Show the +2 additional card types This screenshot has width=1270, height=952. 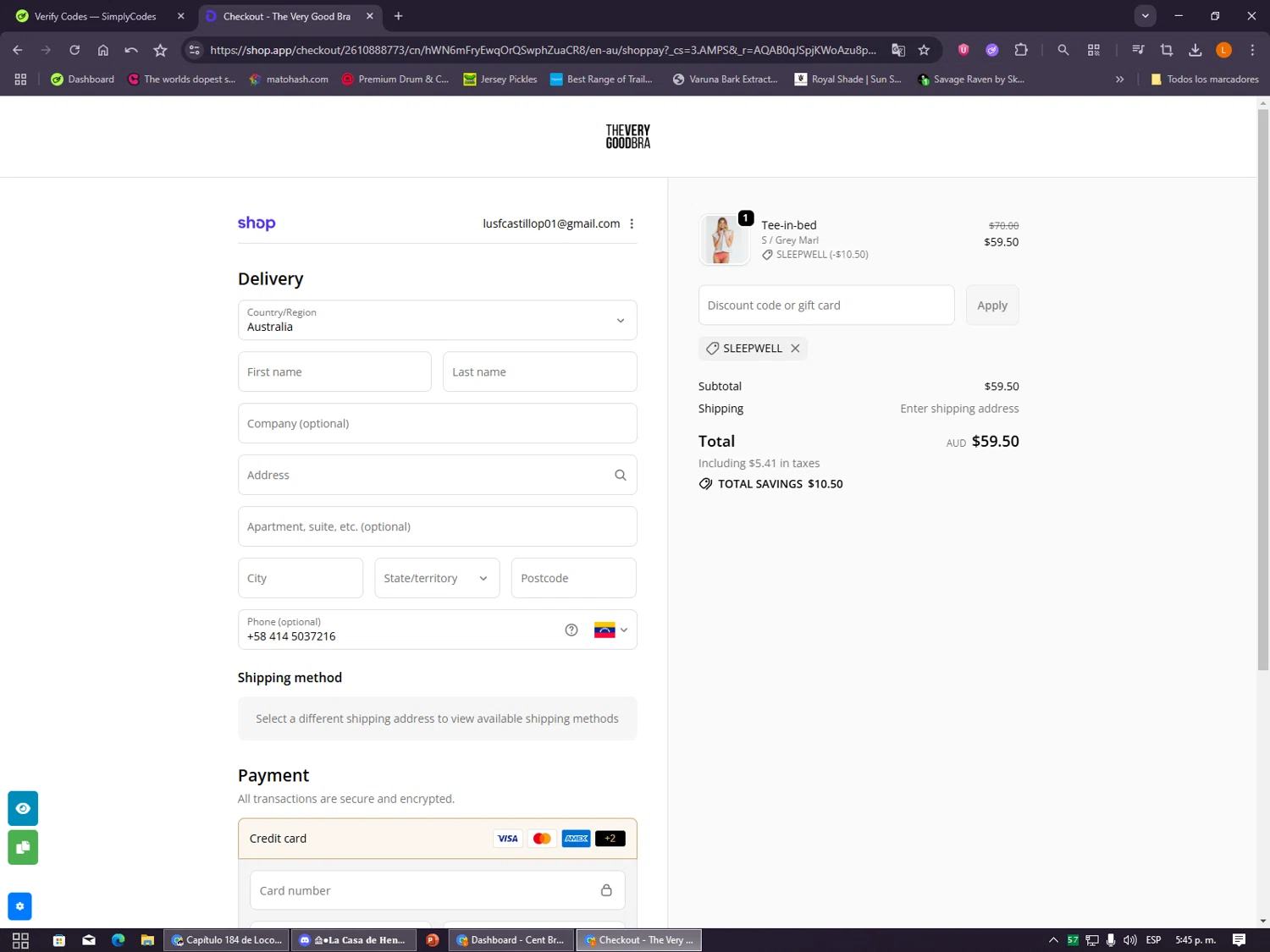610,839
